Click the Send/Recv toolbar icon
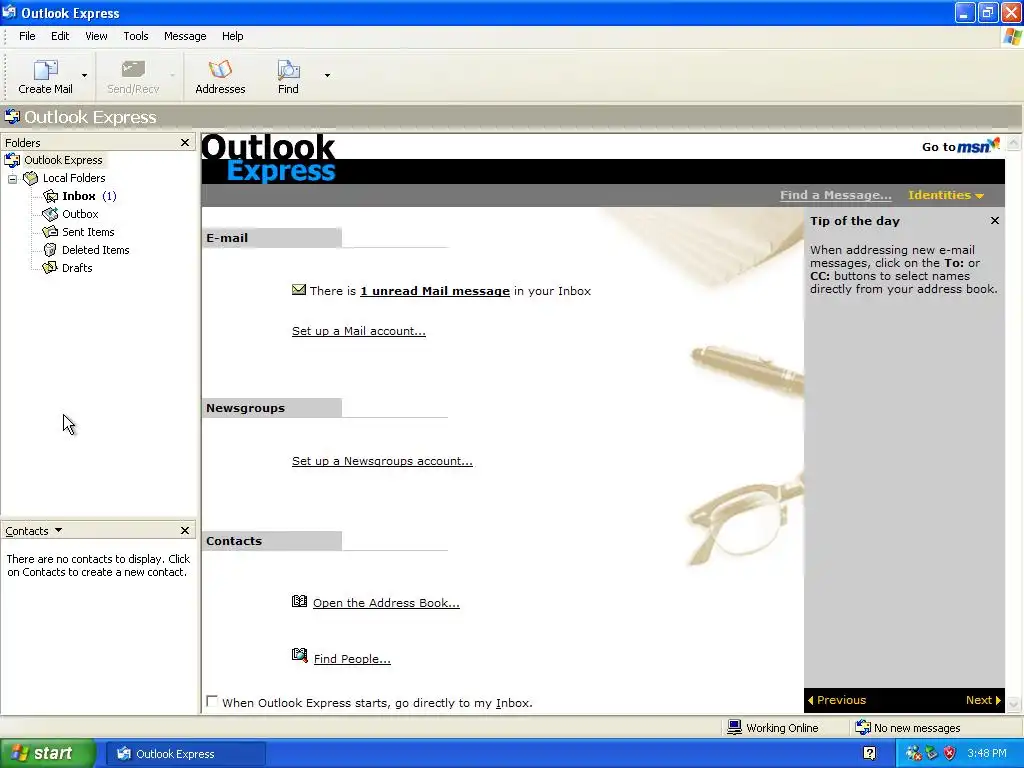 pyautogui.click(x=133, y=70)
